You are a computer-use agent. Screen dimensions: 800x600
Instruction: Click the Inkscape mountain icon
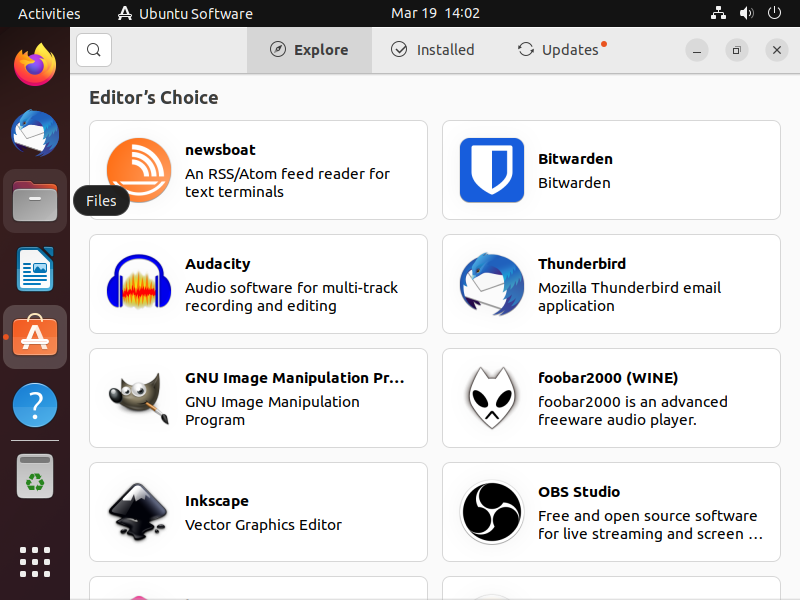[x=139, y=512]
